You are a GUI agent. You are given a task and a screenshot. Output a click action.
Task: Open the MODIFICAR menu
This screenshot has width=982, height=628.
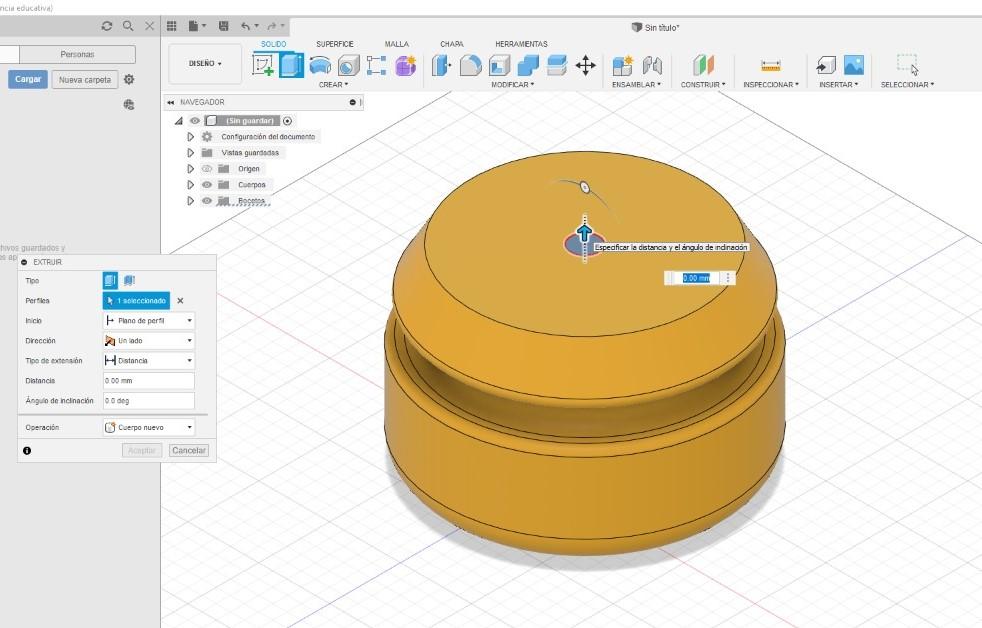512,85
